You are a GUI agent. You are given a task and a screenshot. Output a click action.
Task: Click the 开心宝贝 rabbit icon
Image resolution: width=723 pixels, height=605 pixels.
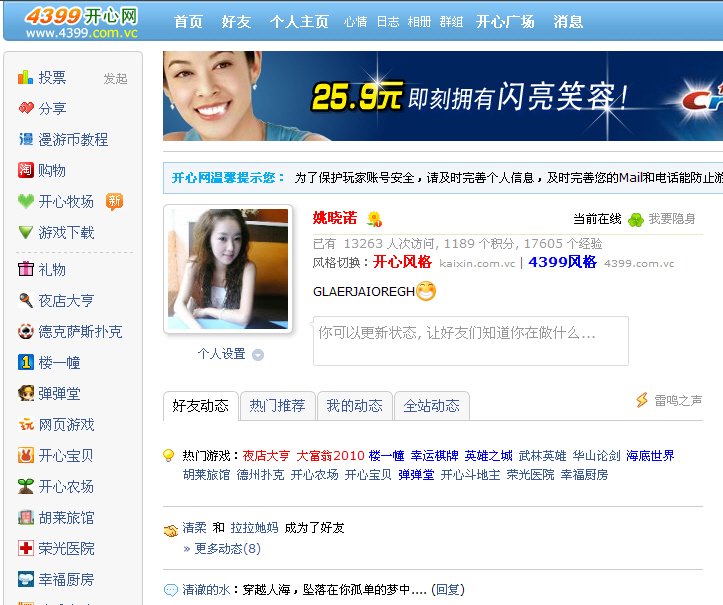click(x=26, y=455)
